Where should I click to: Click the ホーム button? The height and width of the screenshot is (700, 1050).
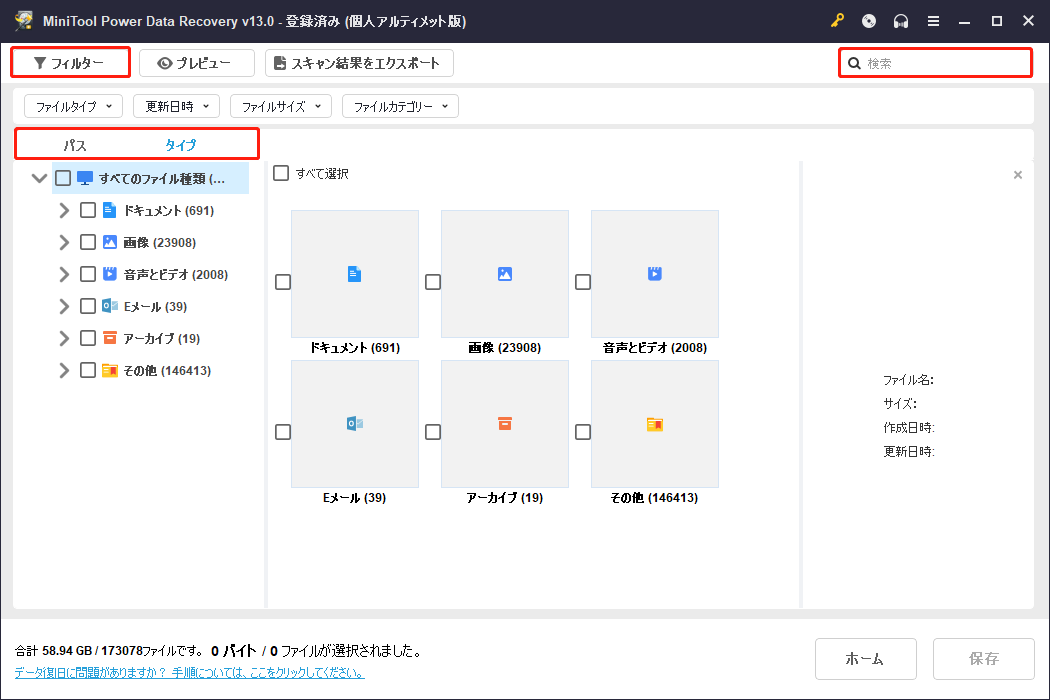[x=865, y=658]
